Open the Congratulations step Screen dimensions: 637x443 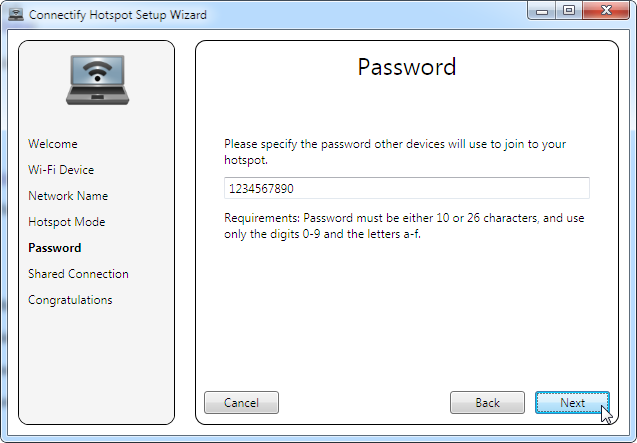pyautogui.click(x=70, y=300)
